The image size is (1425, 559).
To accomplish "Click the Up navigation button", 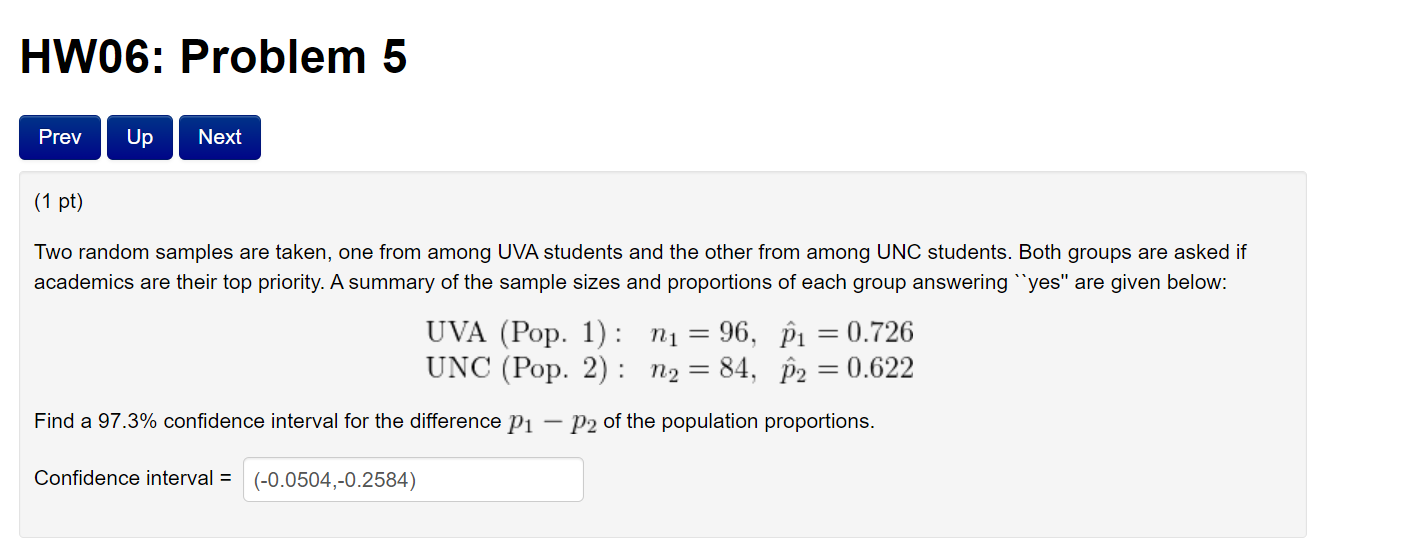I will coord(140,138).
